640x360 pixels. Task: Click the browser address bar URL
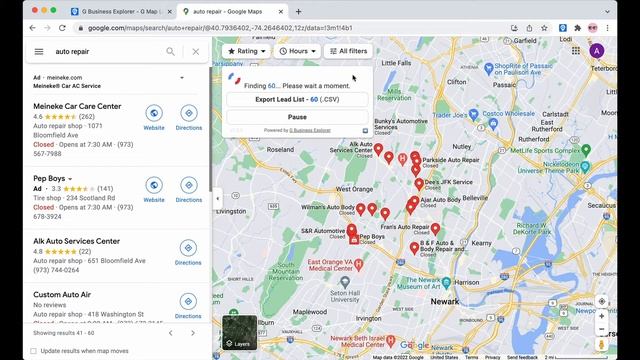pos(220,28)
